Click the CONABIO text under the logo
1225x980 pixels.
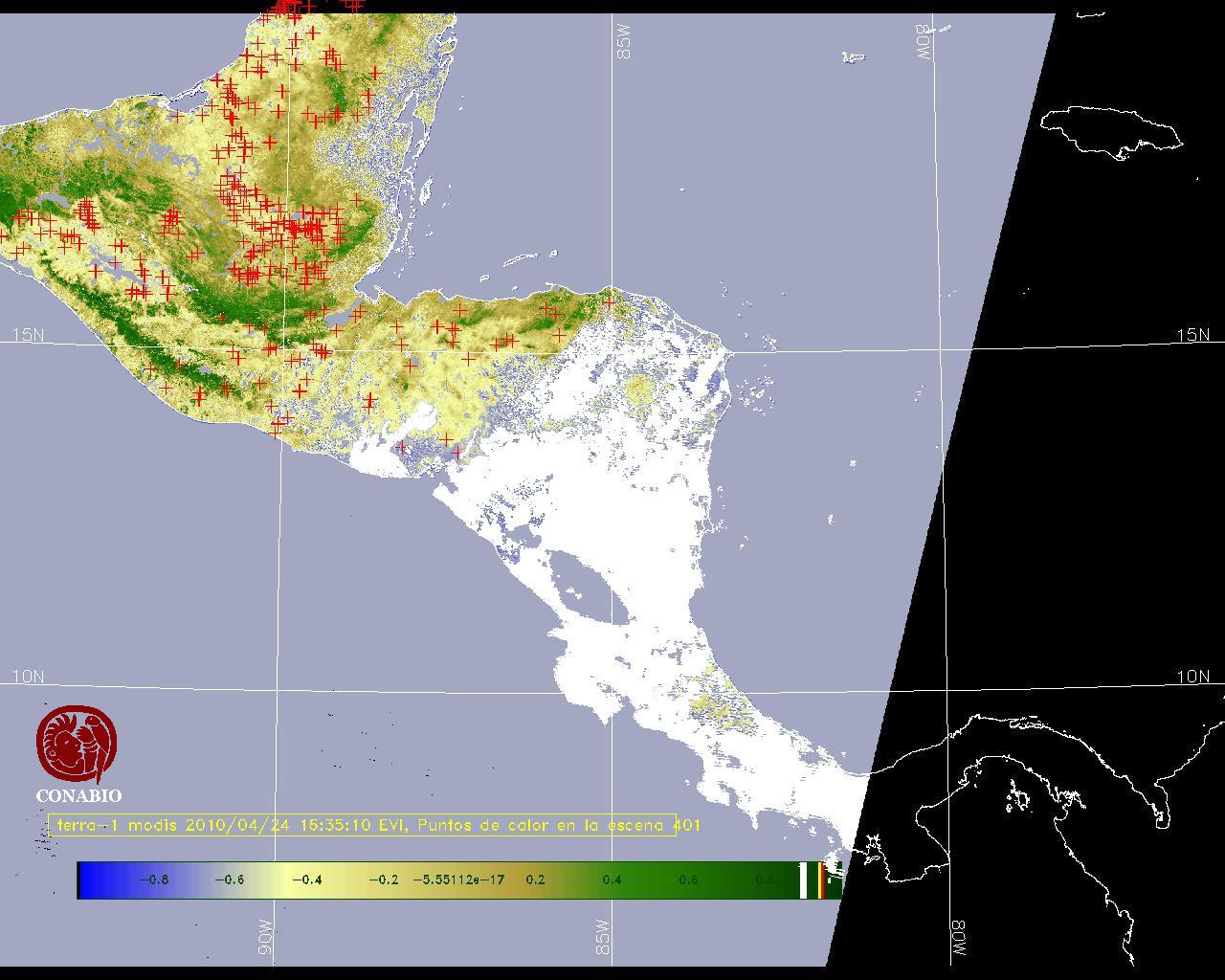pos(78,796)
